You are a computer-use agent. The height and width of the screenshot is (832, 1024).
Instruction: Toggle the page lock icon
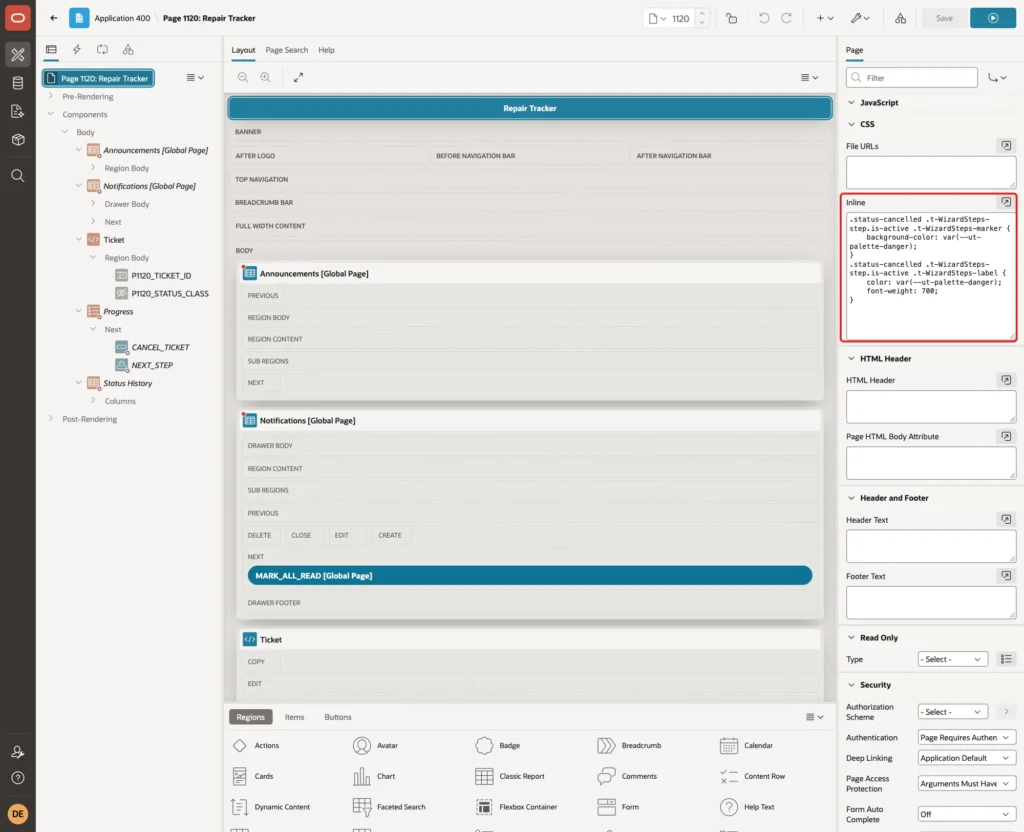coord(731,18)
